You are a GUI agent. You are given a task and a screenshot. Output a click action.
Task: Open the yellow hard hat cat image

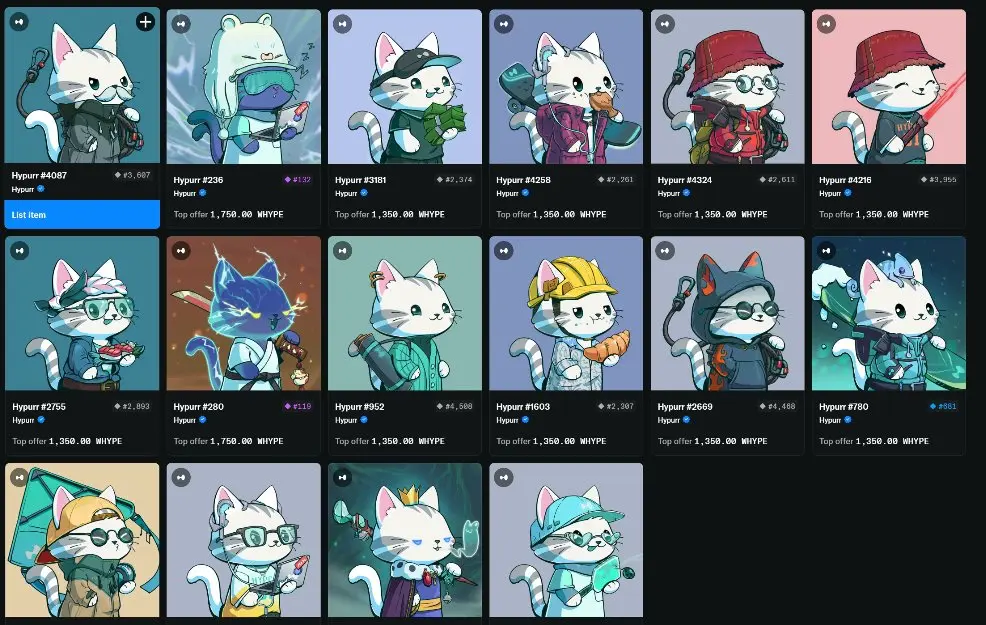point(566,313)
